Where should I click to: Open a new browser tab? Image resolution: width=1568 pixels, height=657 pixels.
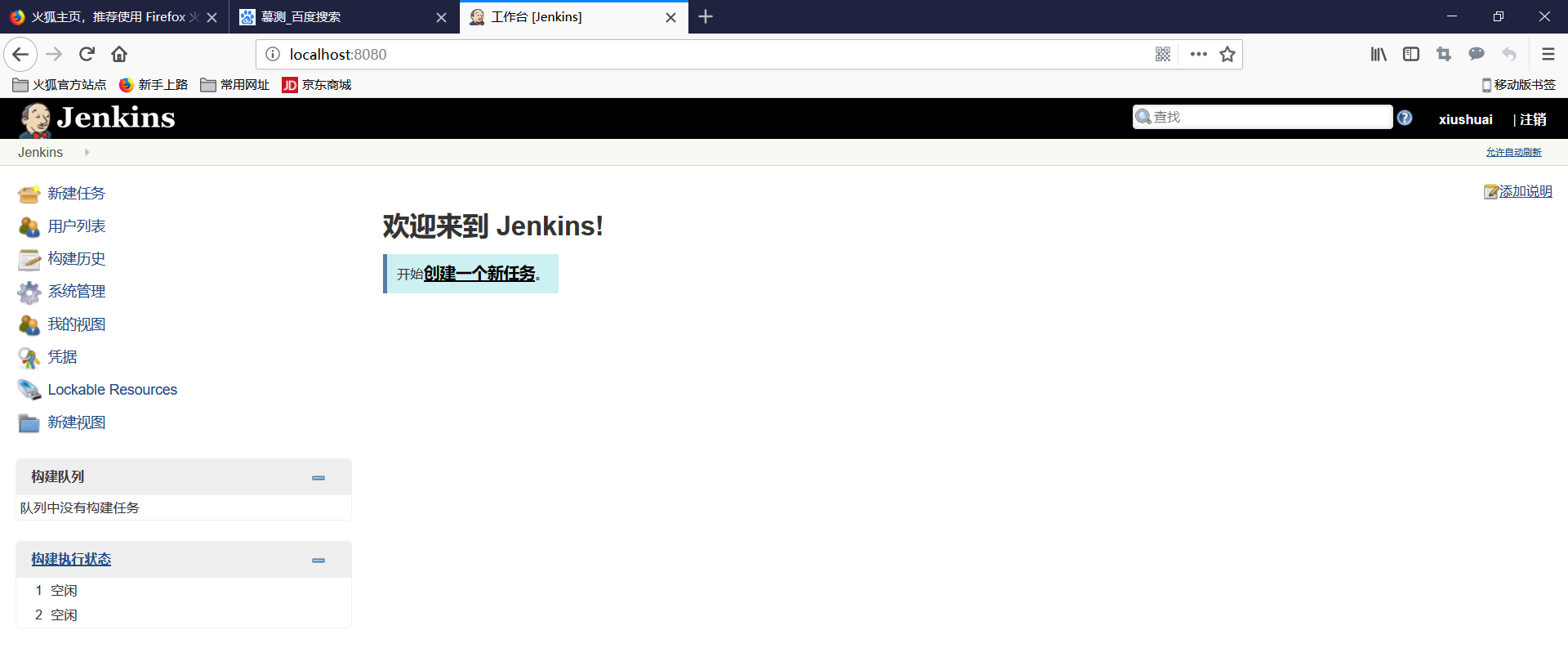click(x=706, y=16)
